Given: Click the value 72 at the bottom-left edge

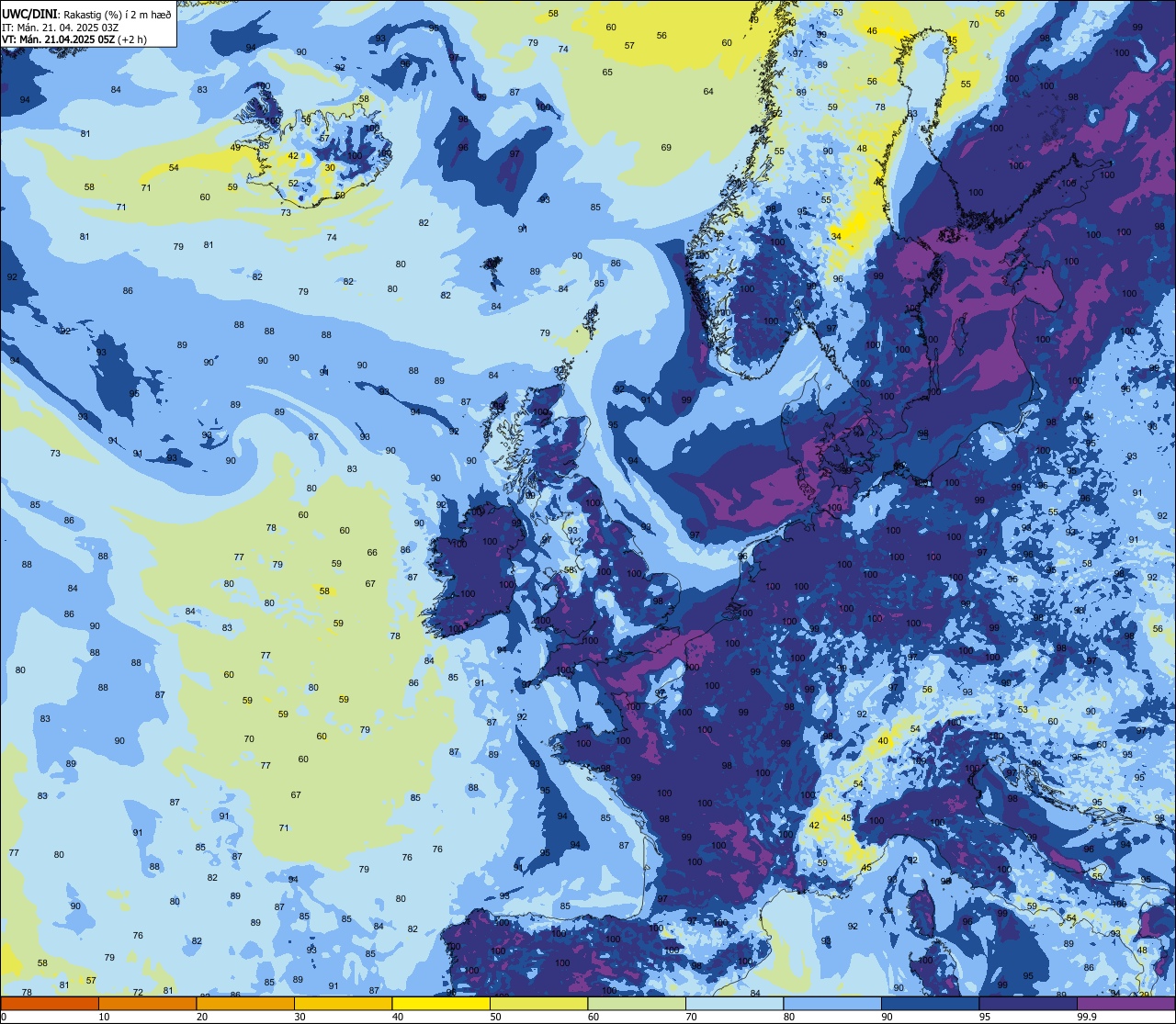Looking at the screenshot, I should [138, 992].
